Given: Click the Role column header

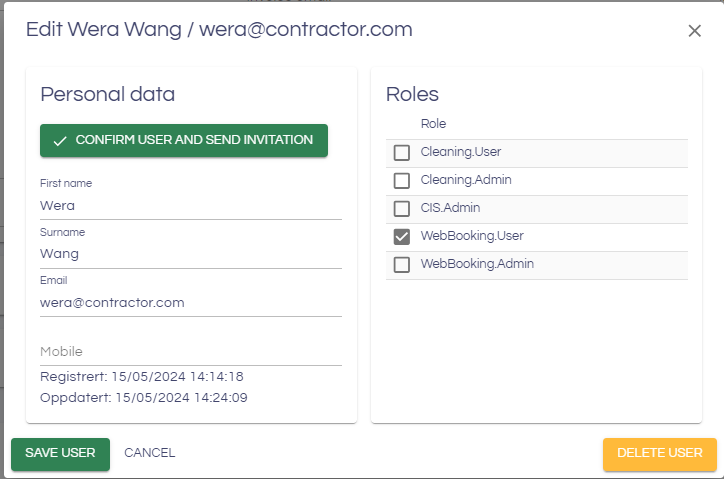Looking at the screenshot, I should [433, 124].
